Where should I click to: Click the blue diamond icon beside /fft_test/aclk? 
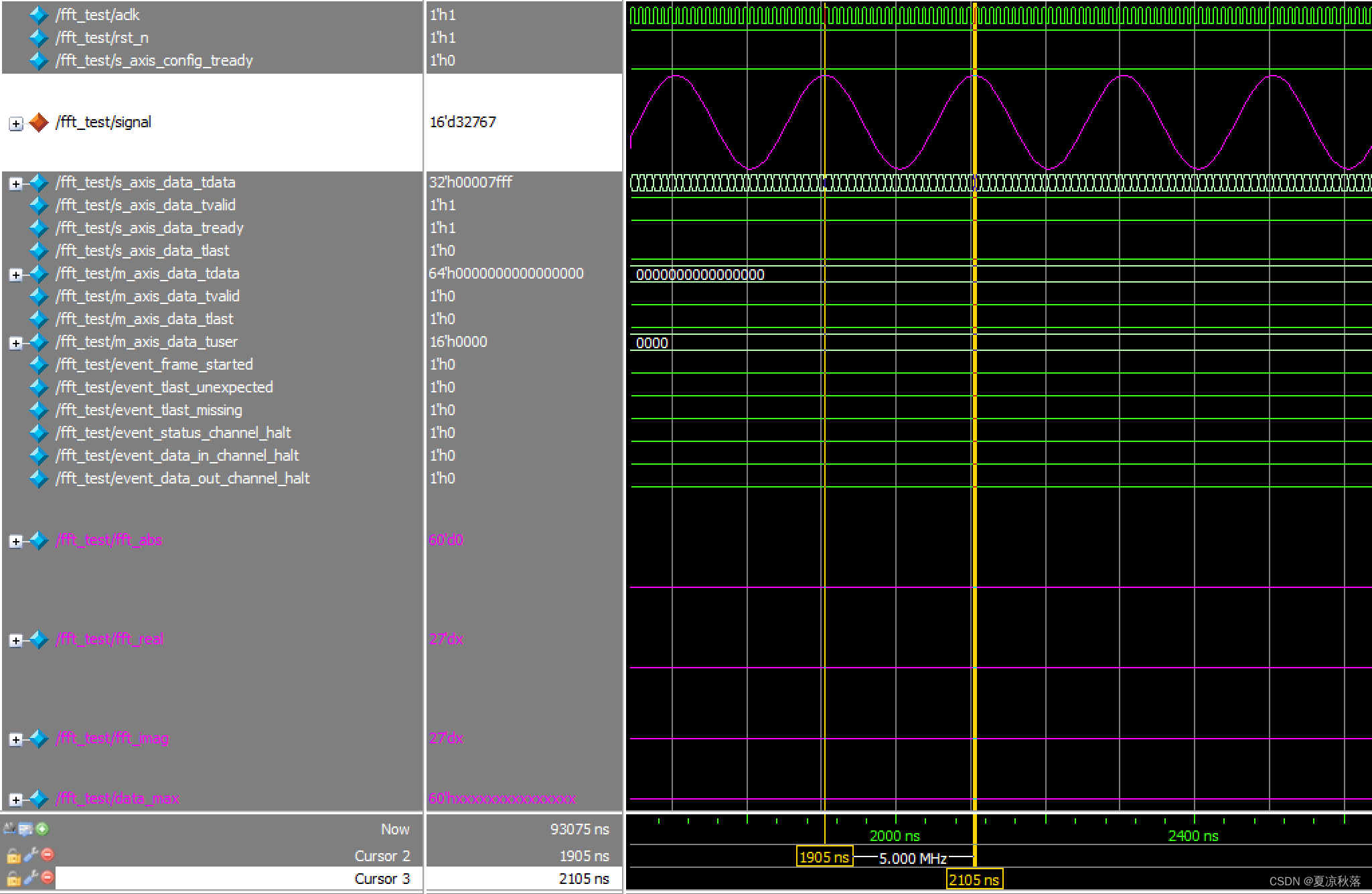(39, 15)
